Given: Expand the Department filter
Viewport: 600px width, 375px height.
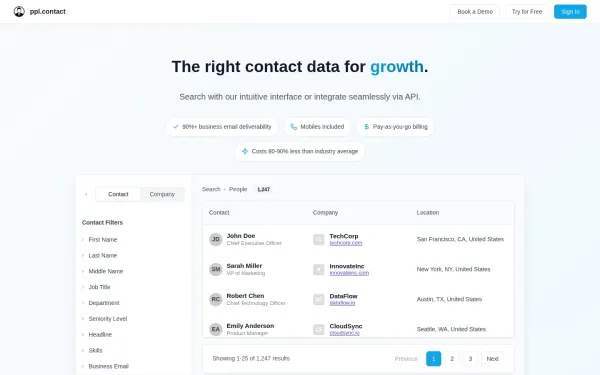Looking at the screenshot, I should (101, 303).
